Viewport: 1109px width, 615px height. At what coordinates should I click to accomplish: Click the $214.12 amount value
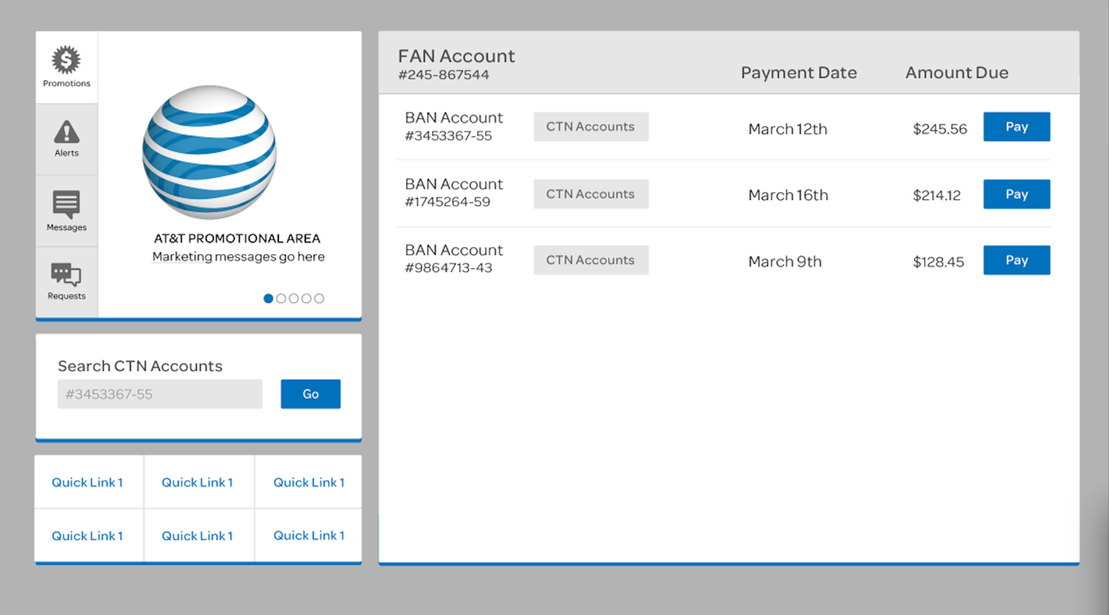[937, 196]
